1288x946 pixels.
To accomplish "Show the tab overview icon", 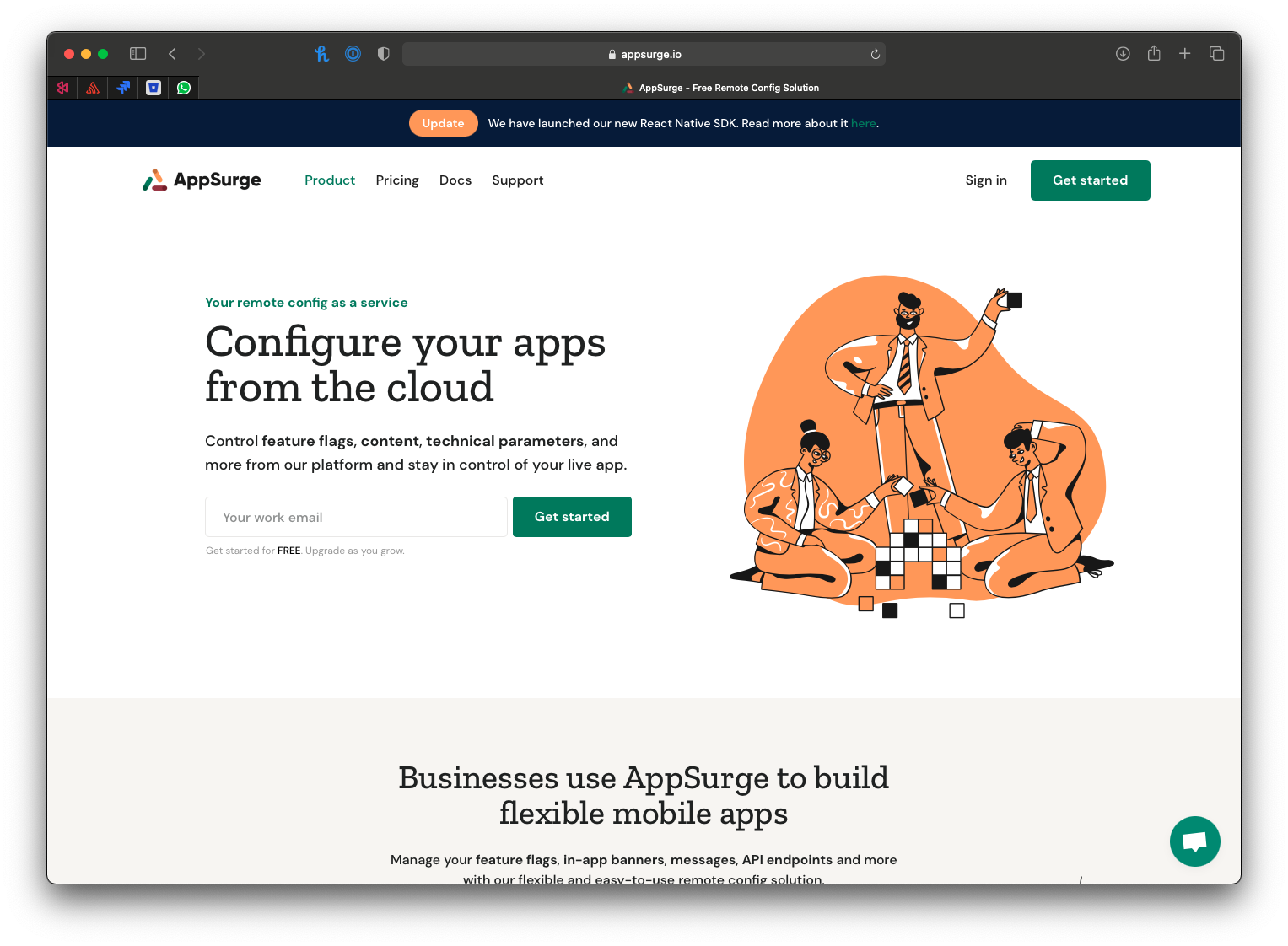I will click(x=1216, y=54).
